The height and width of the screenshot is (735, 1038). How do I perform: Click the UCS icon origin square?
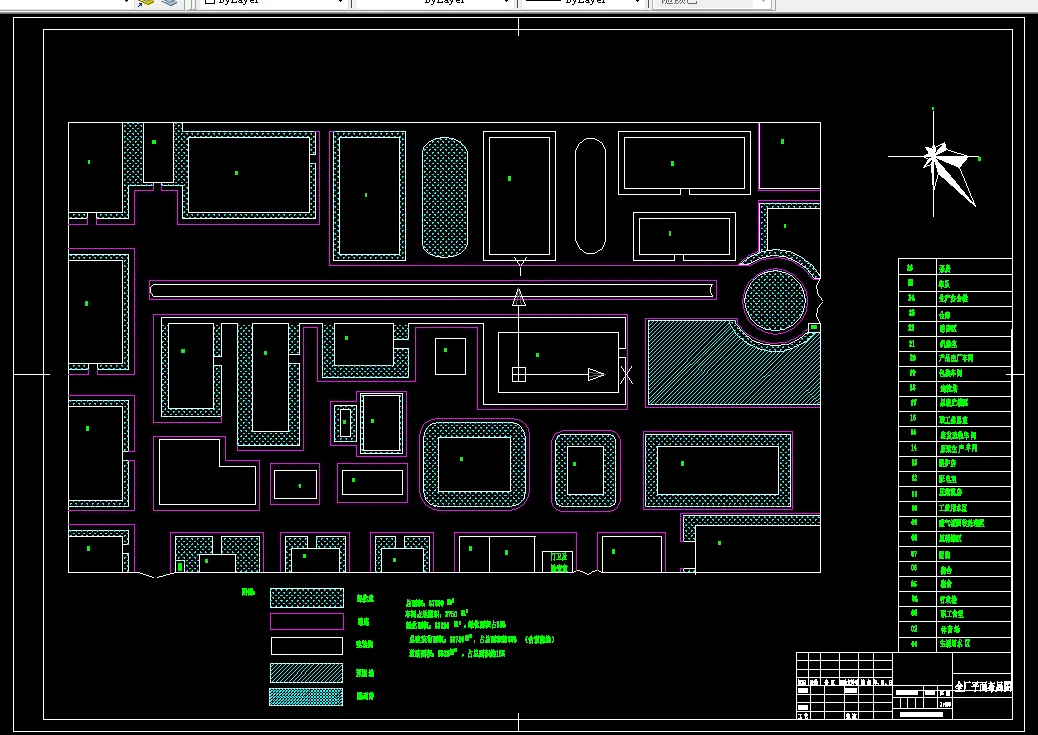point(519,375)
